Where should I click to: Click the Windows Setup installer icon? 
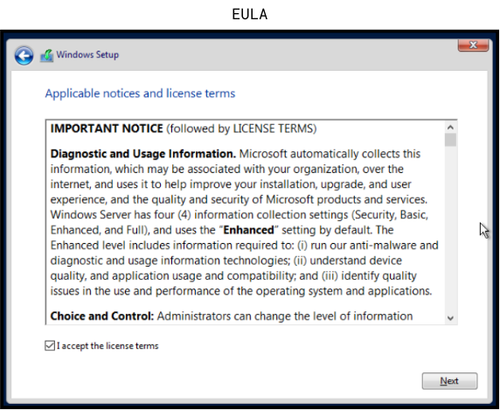click(x=47, y=56)
